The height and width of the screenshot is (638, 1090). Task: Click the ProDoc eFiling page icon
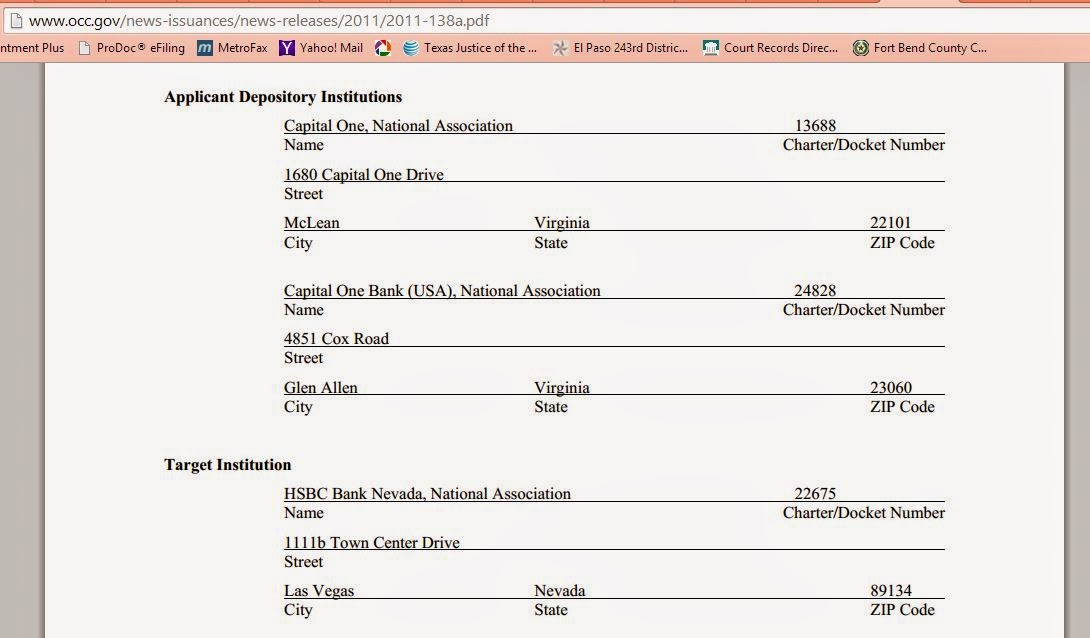[84, 48]
